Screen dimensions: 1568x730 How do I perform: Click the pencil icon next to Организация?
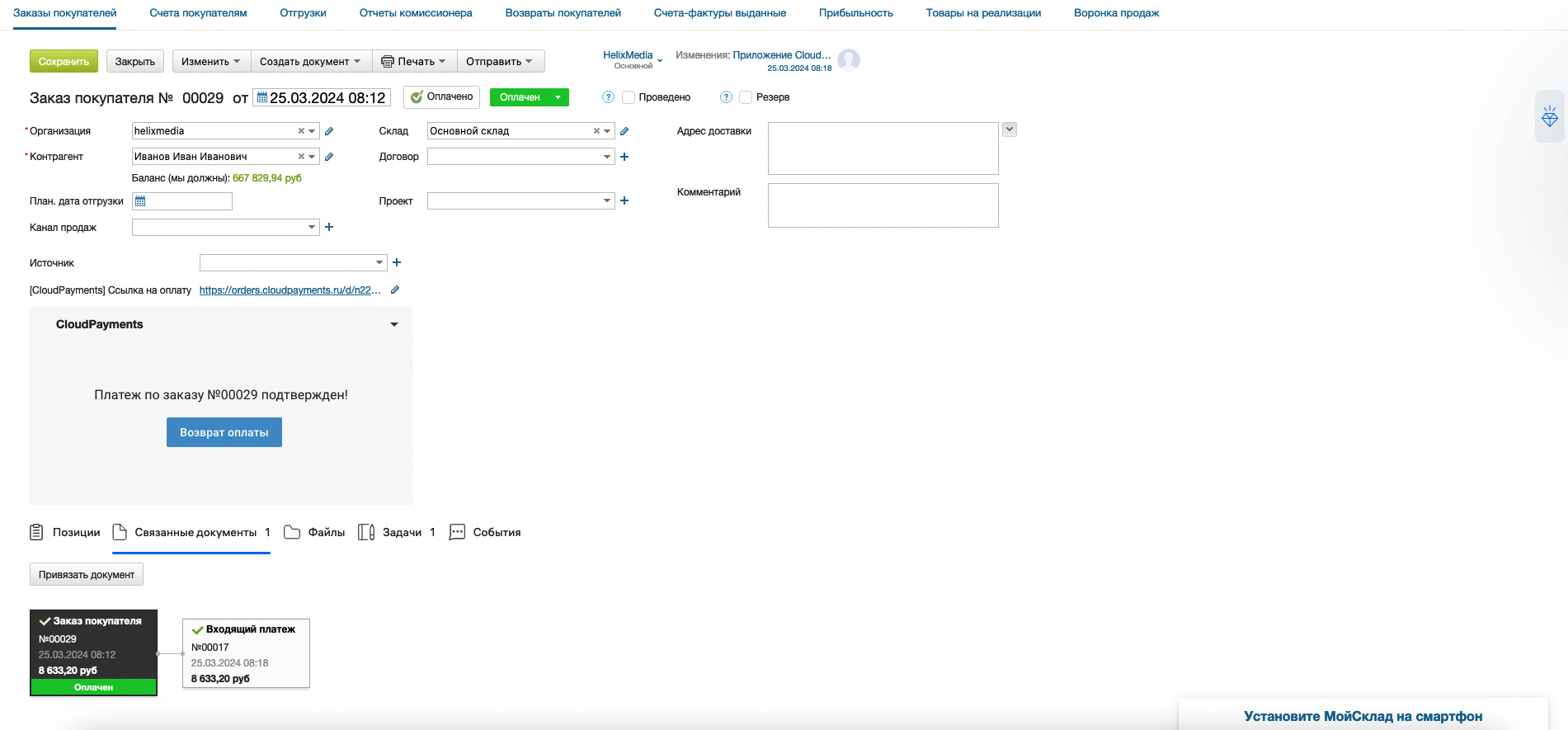pyautogui.click(x=329, y=131)
